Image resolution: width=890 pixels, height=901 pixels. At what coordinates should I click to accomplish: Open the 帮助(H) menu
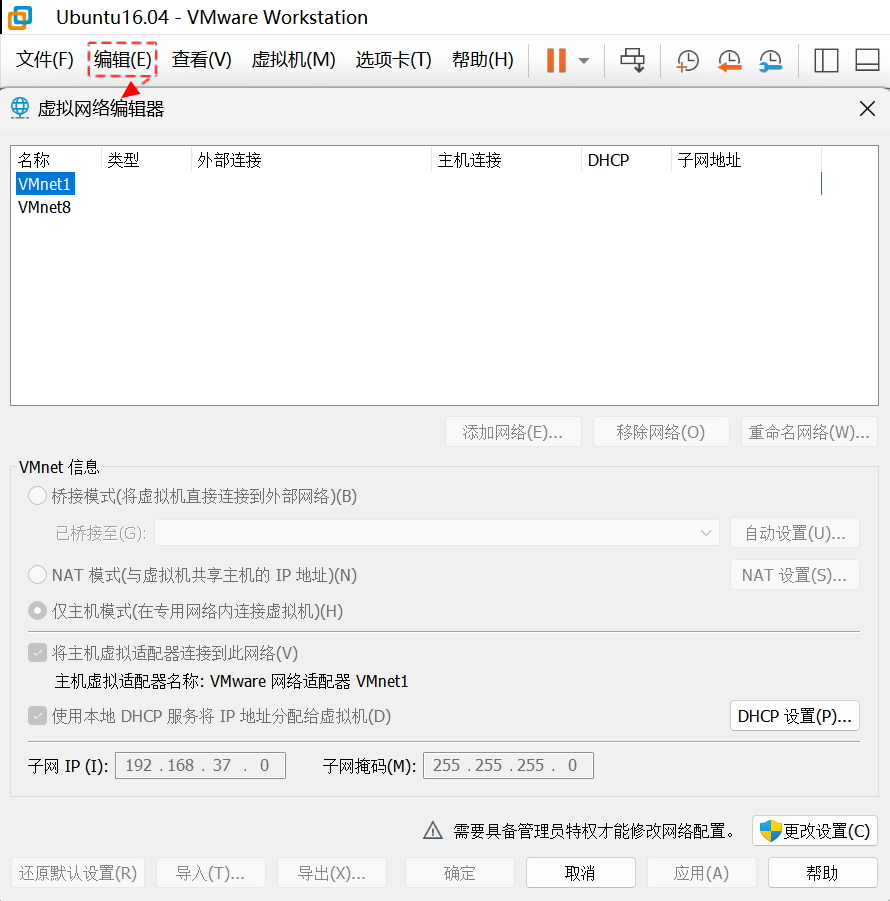(x=483, y=59)
